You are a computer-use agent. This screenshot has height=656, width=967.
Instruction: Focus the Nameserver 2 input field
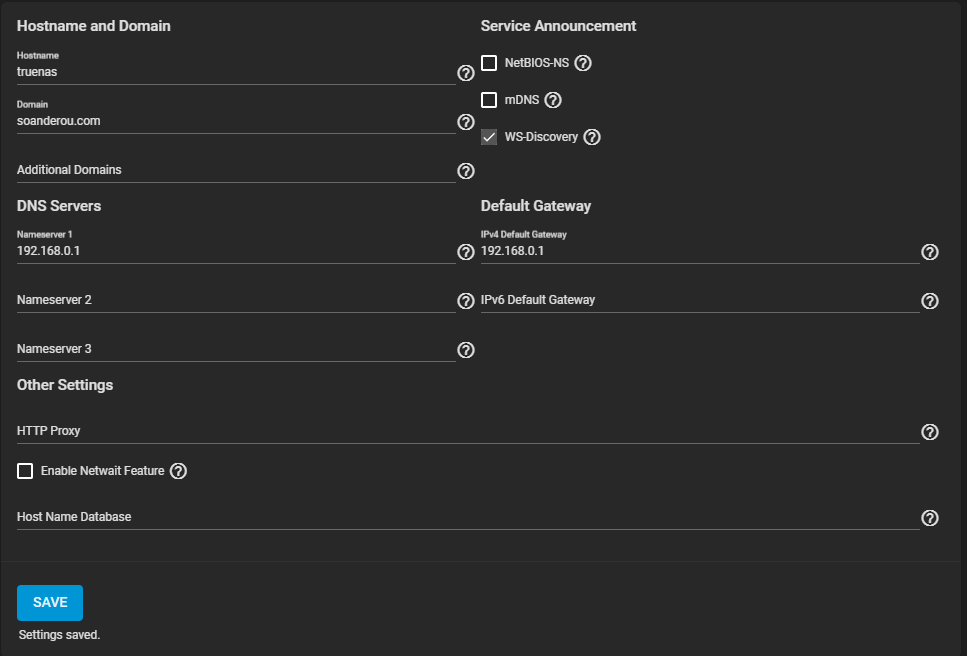[x=235, y=300]
